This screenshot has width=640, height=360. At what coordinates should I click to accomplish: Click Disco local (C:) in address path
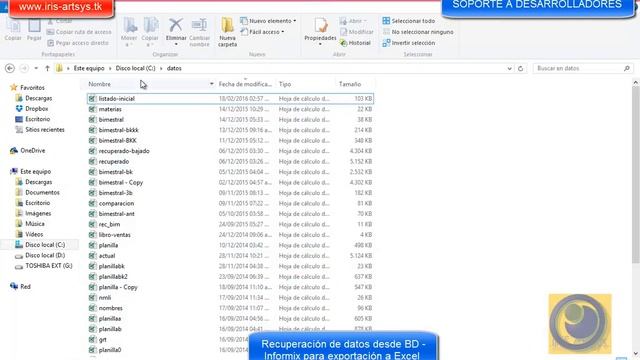pyautogui.click(x=136, y=69)
